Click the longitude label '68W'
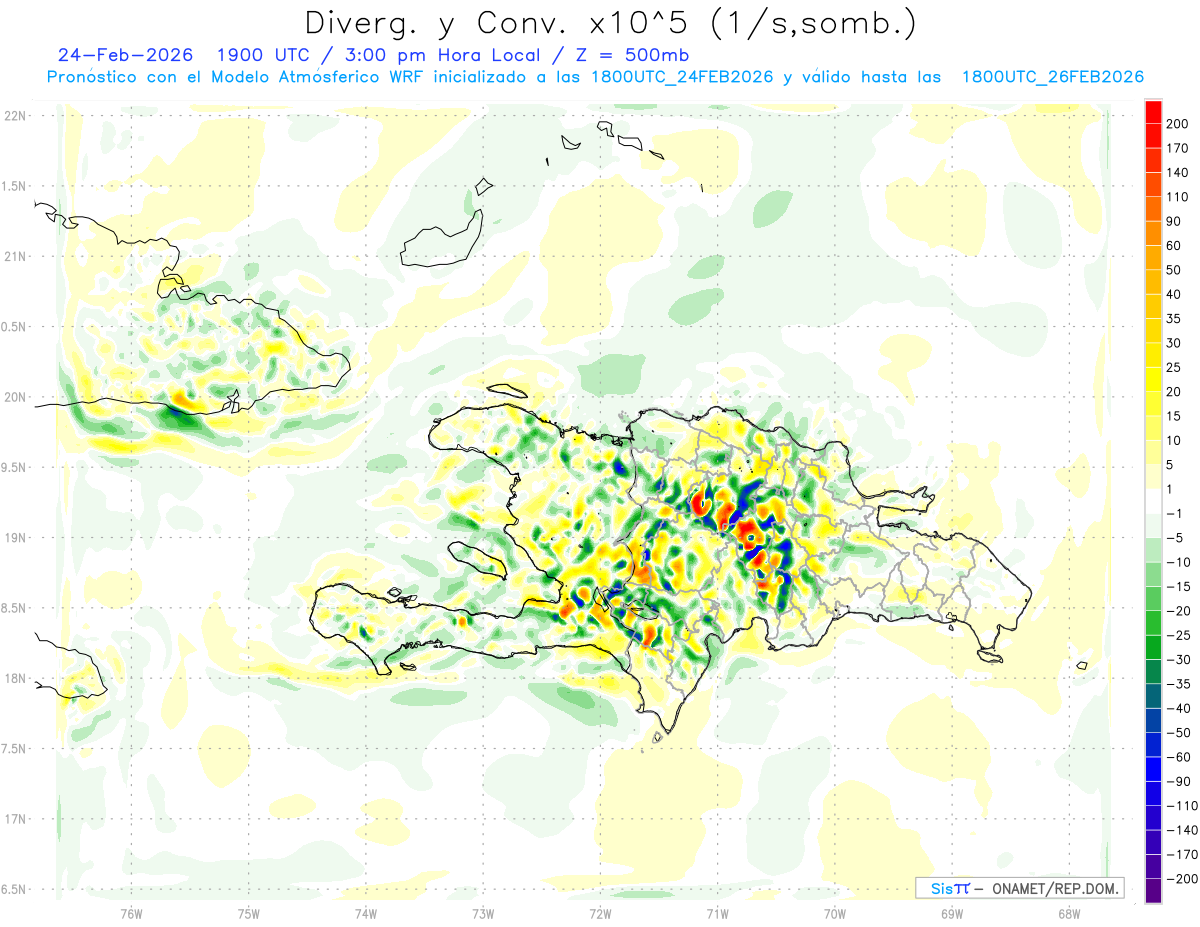This screenshot has height=927, width=1200. (x=1069, y=912)
